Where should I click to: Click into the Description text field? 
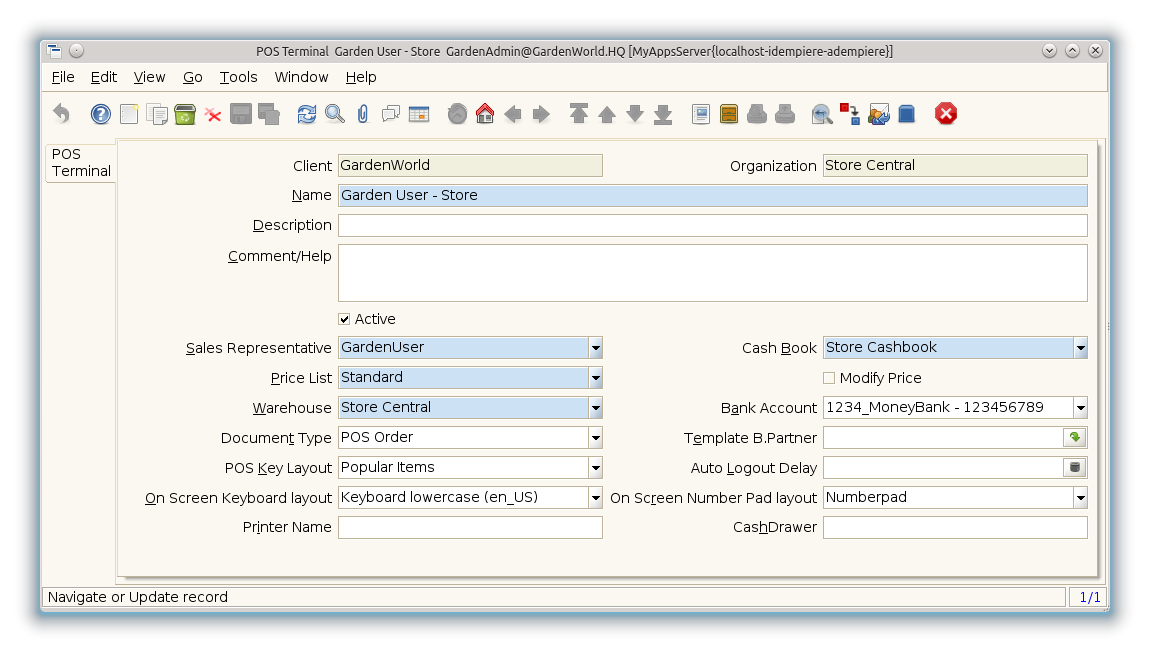pos(712,226)
